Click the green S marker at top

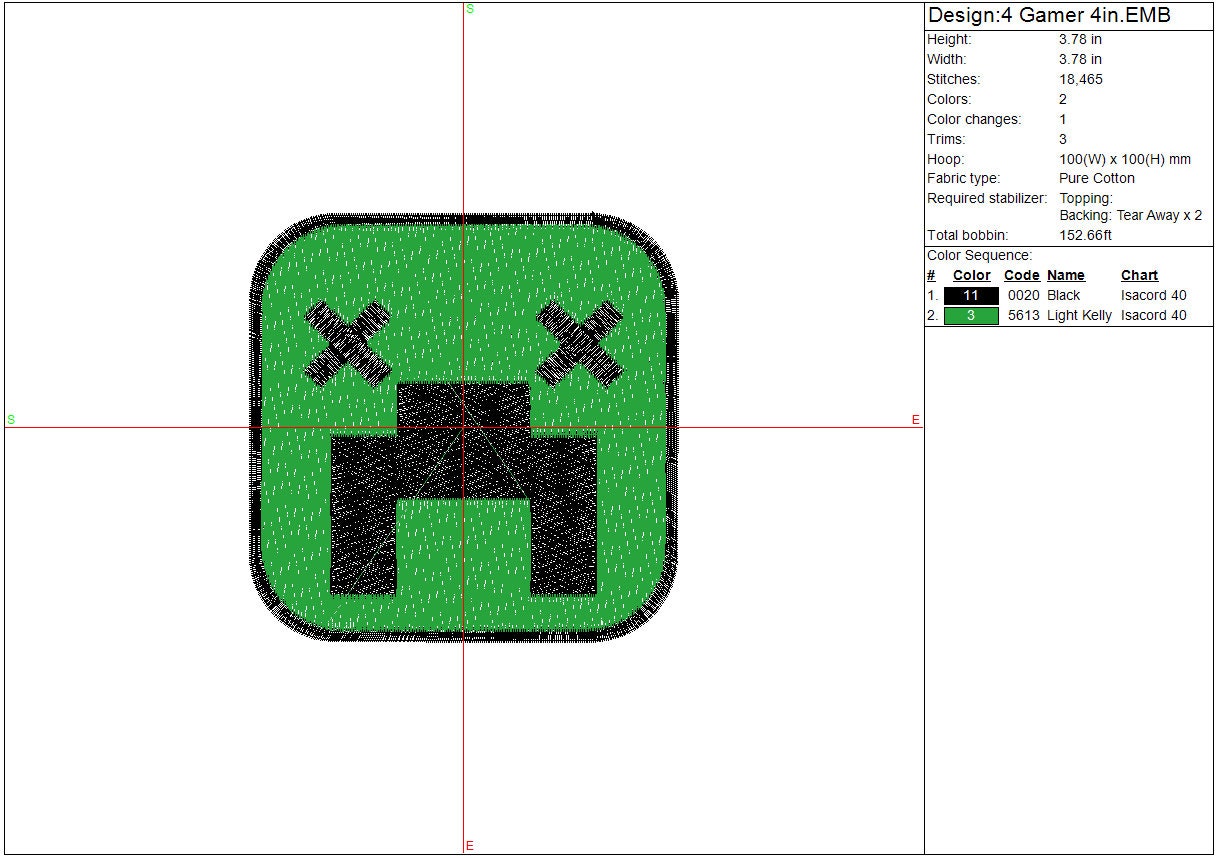click(470, 9)
